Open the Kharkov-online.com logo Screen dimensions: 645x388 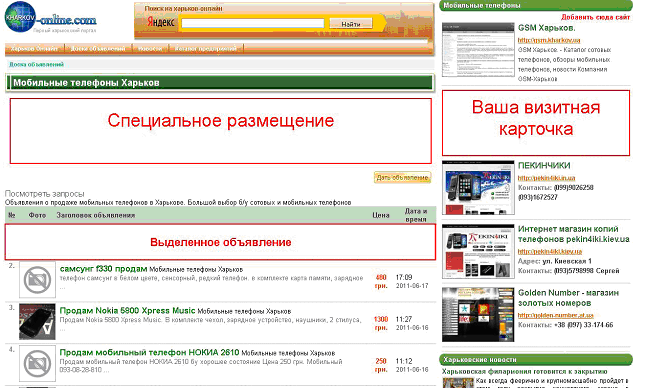(50, 18)
